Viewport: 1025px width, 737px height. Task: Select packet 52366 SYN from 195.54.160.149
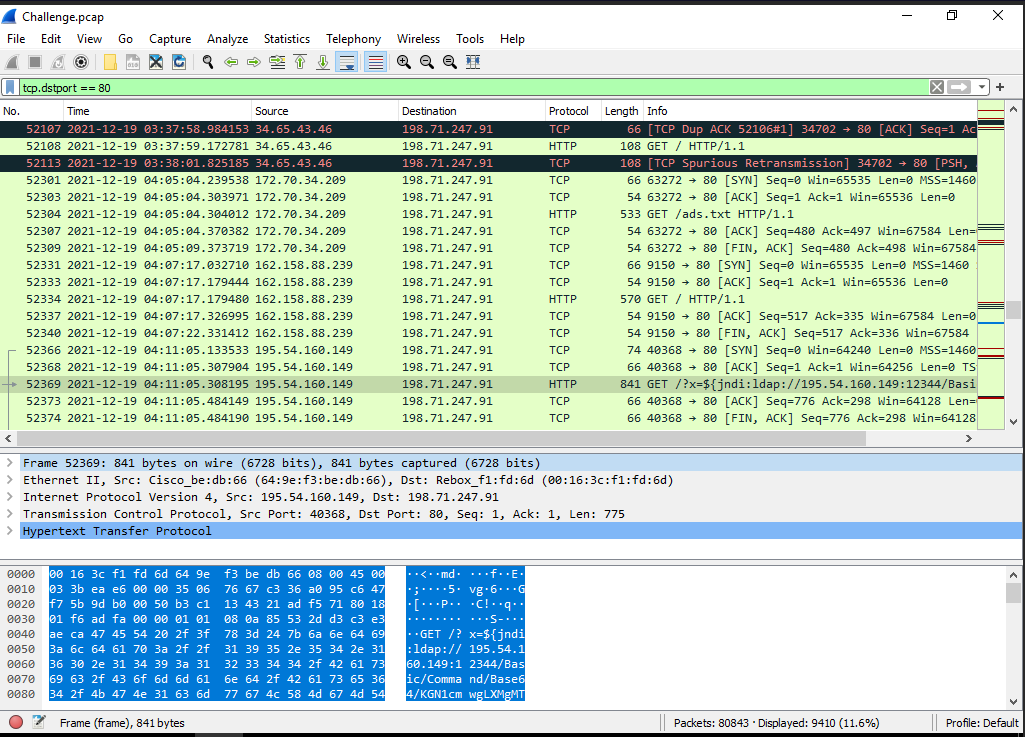pyautogui.click(x=488, y=350)
